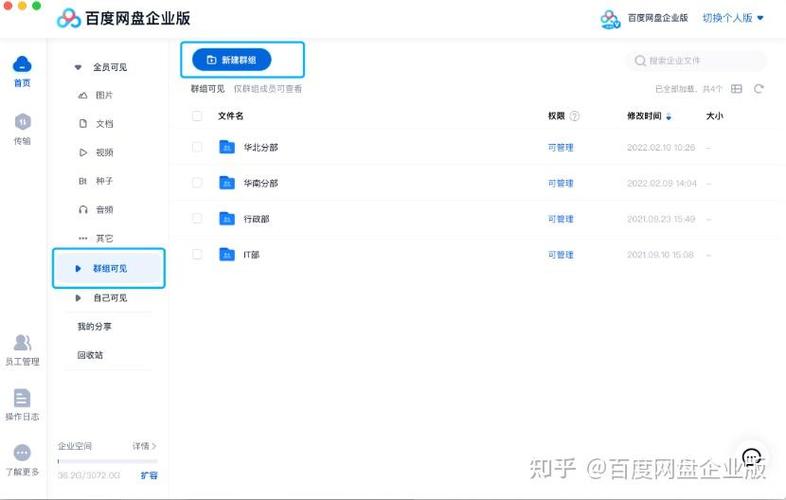Open the 华北分部 folder name
The height and width of the screenshot is (500, 786).
261,147
